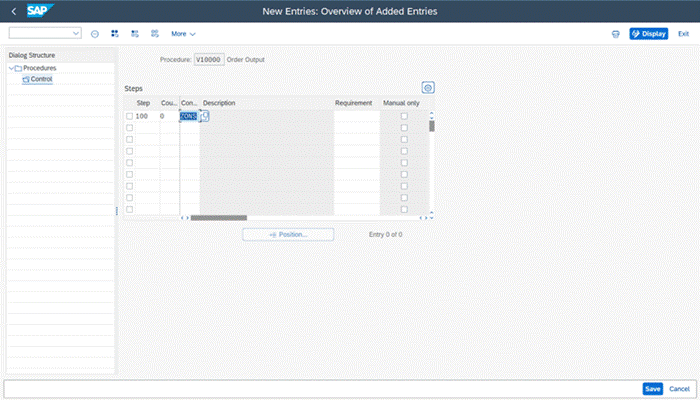Click the Delete (minus circle) toolbar icon
Viewport: 700px width, 400px height.
(95, 33)
